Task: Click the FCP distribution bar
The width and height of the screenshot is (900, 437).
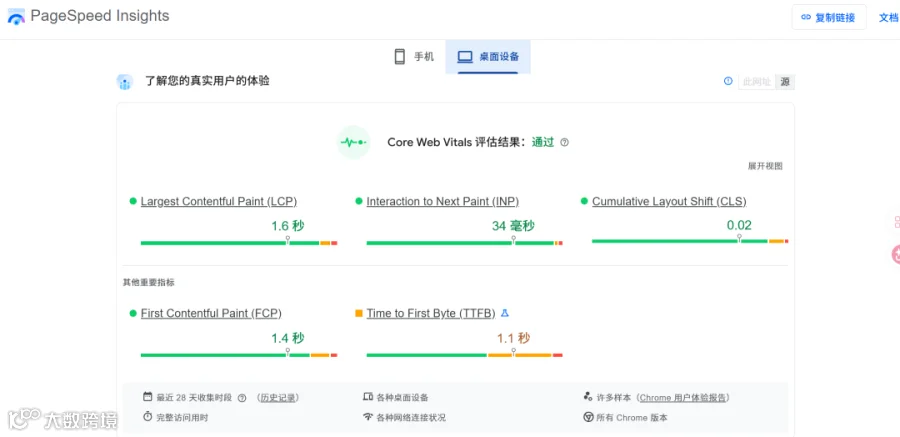Action: click(x=239, y=355)
